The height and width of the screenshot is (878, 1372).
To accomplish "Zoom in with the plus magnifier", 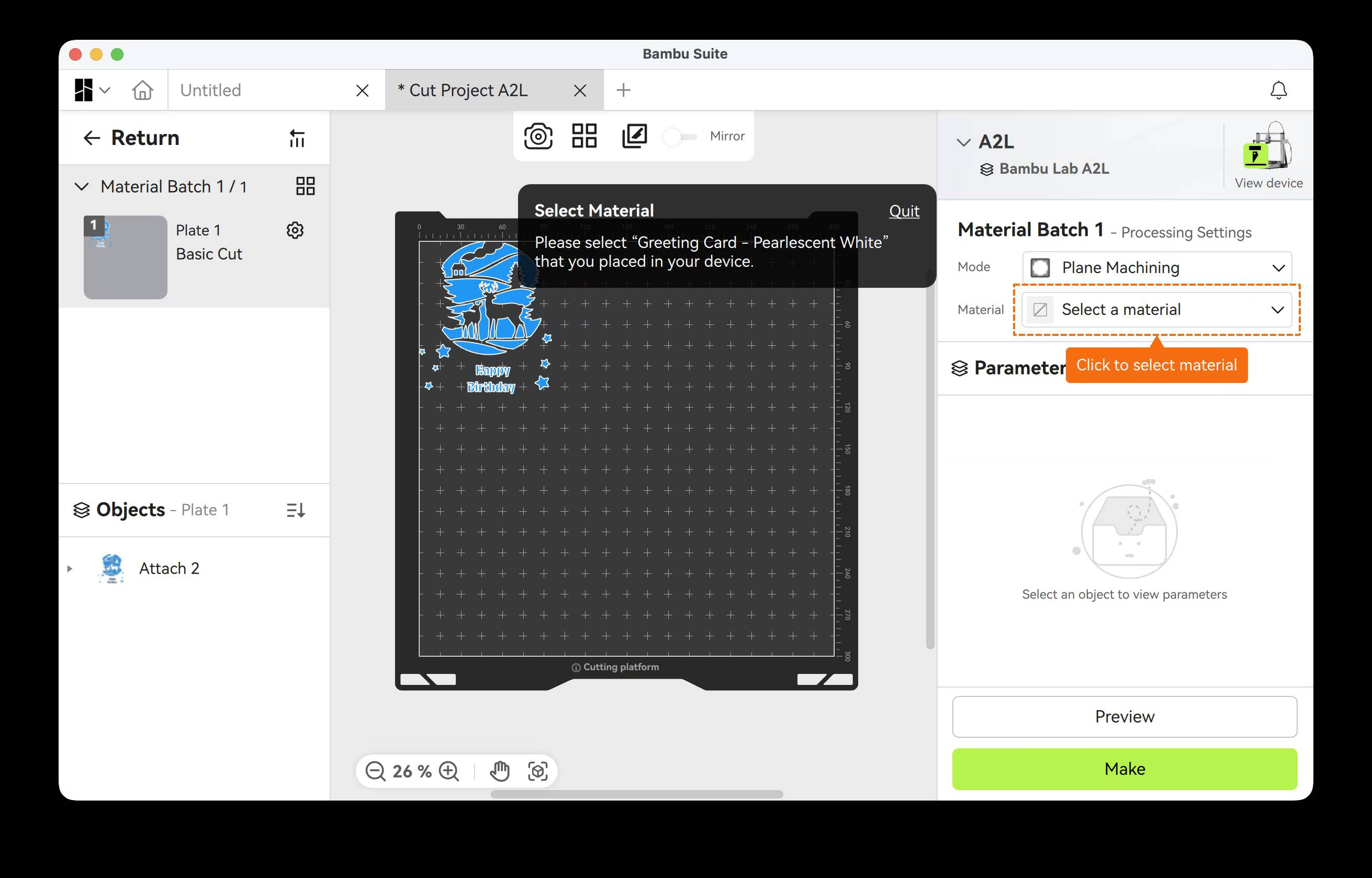I will click(449, 771).
